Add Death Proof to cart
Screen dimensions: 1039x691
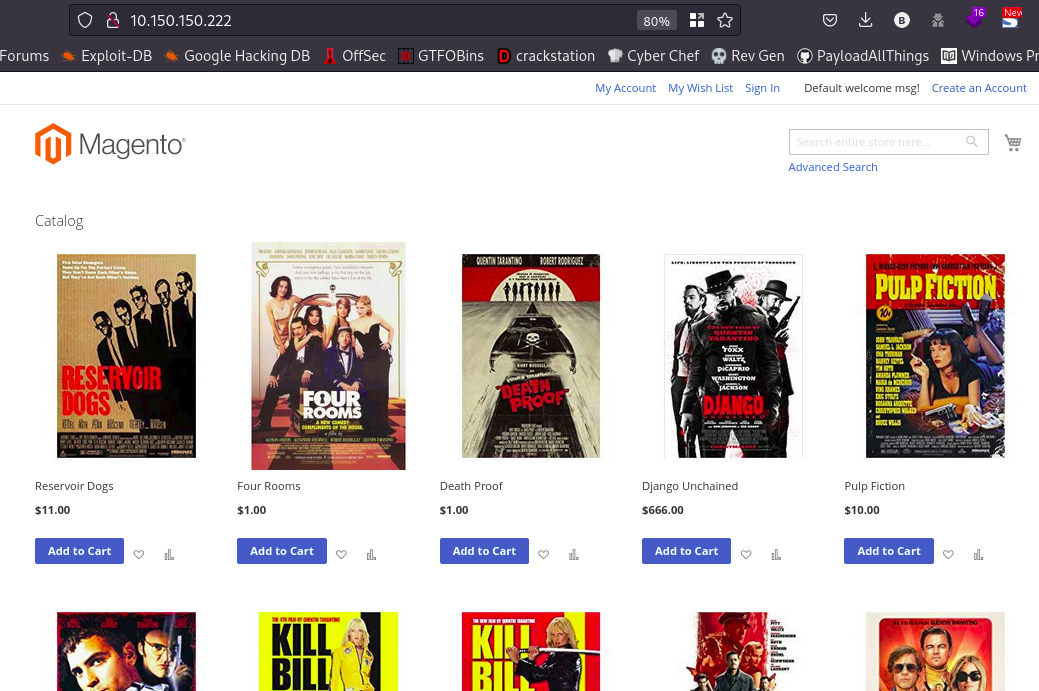[484, 551]
